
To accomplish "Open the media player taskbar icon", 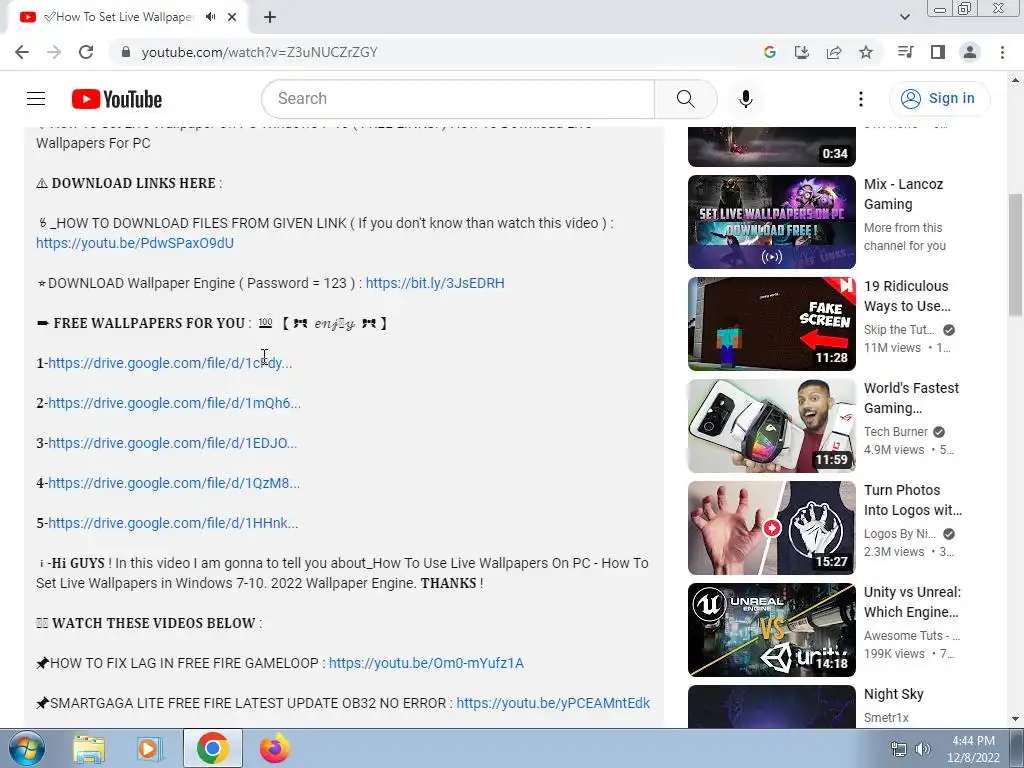I will 150,748.
